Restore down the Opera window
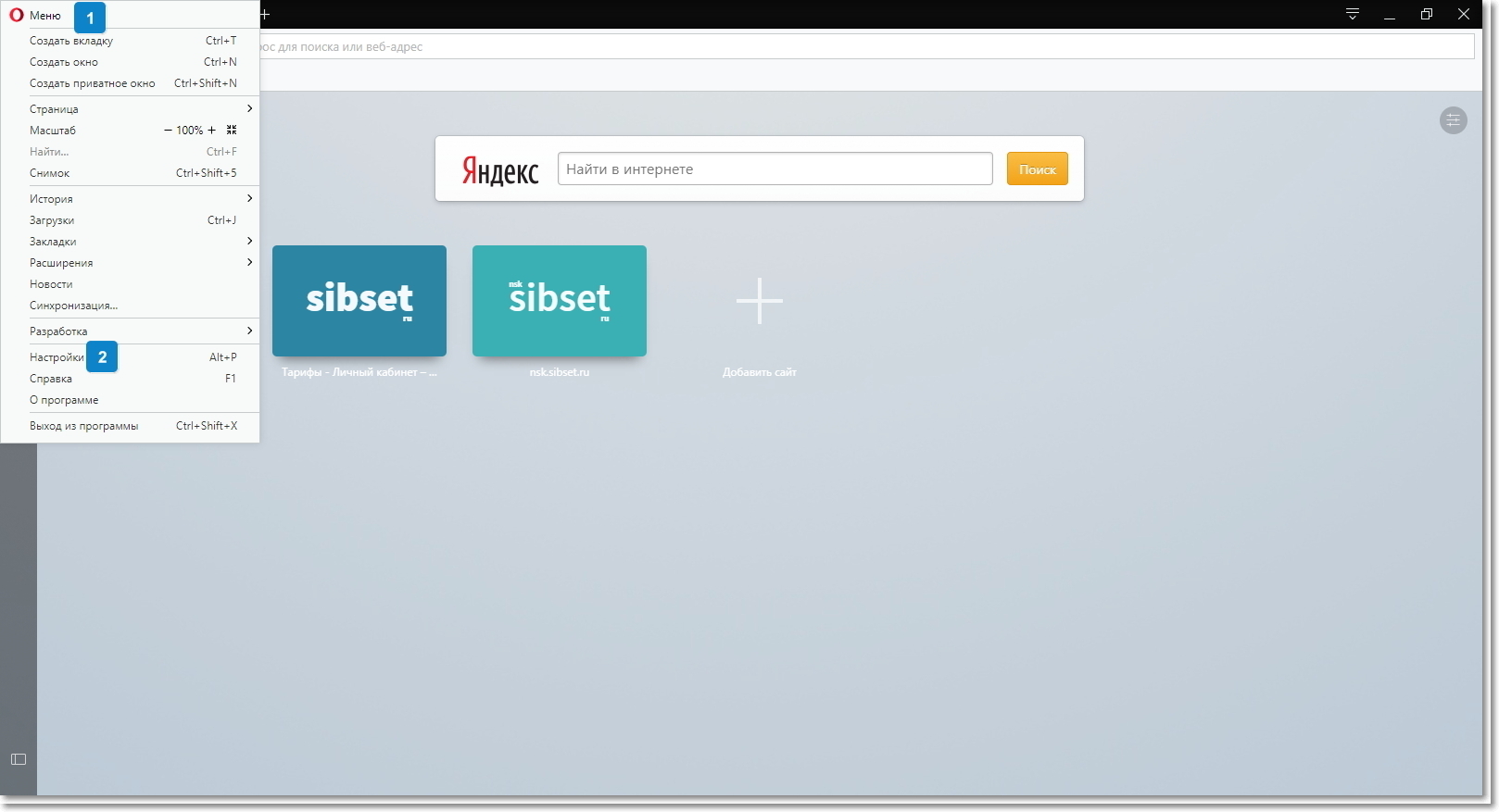 point(1427,14)
